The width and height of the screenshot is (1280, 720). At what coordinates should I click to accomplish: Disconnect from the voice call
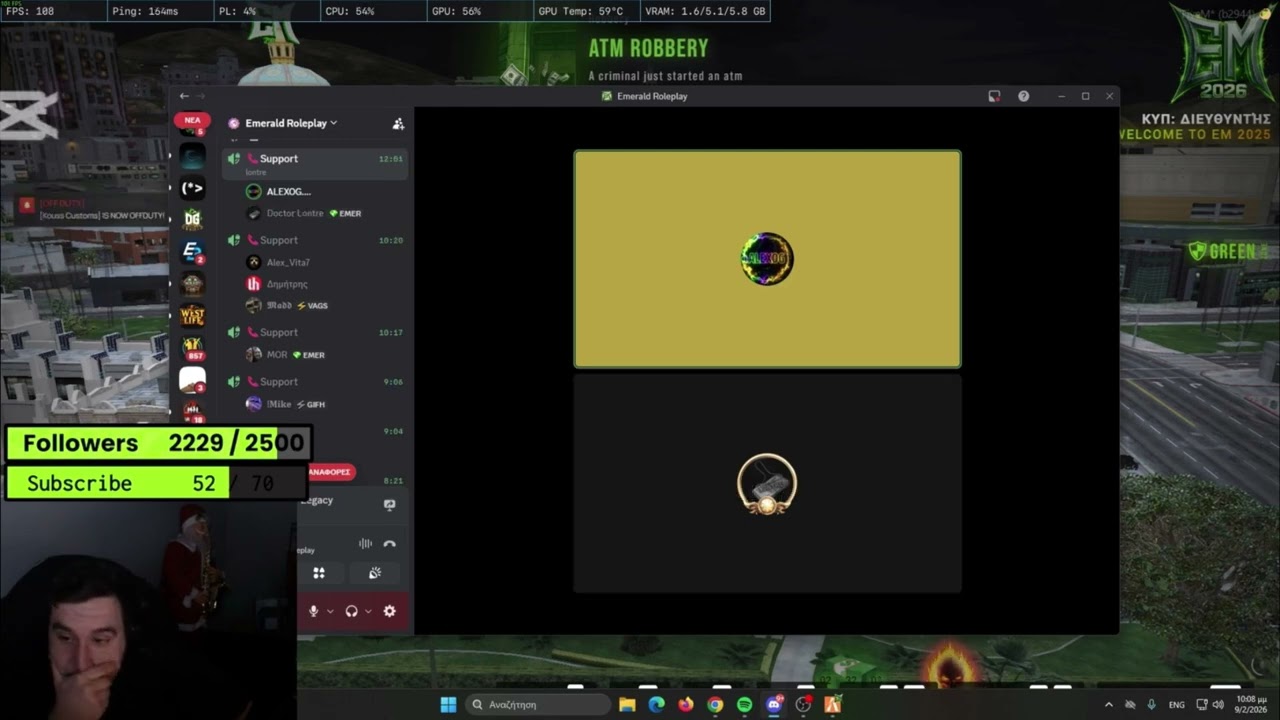point(389,544)
